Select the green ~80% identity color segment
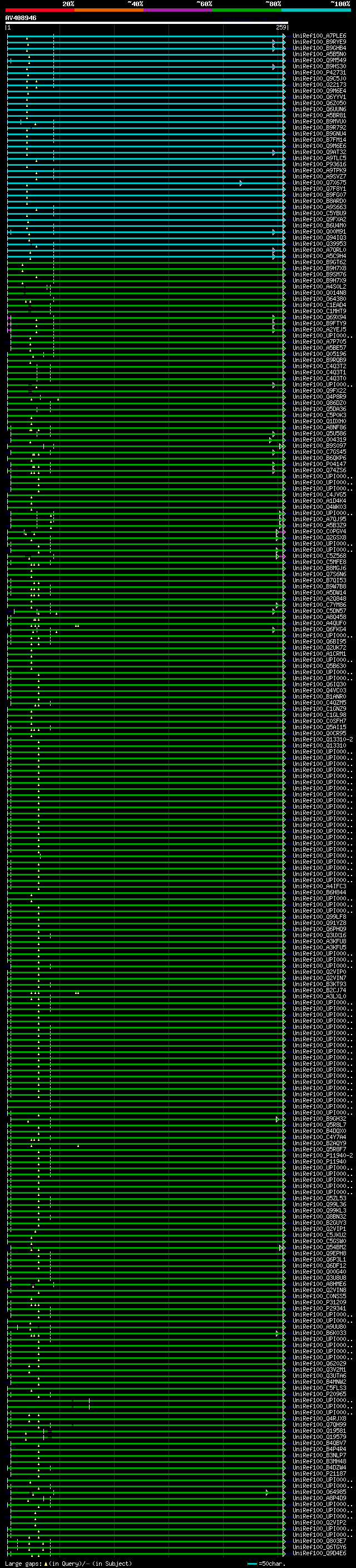356x1568 pixels. (x=246, y=10)
